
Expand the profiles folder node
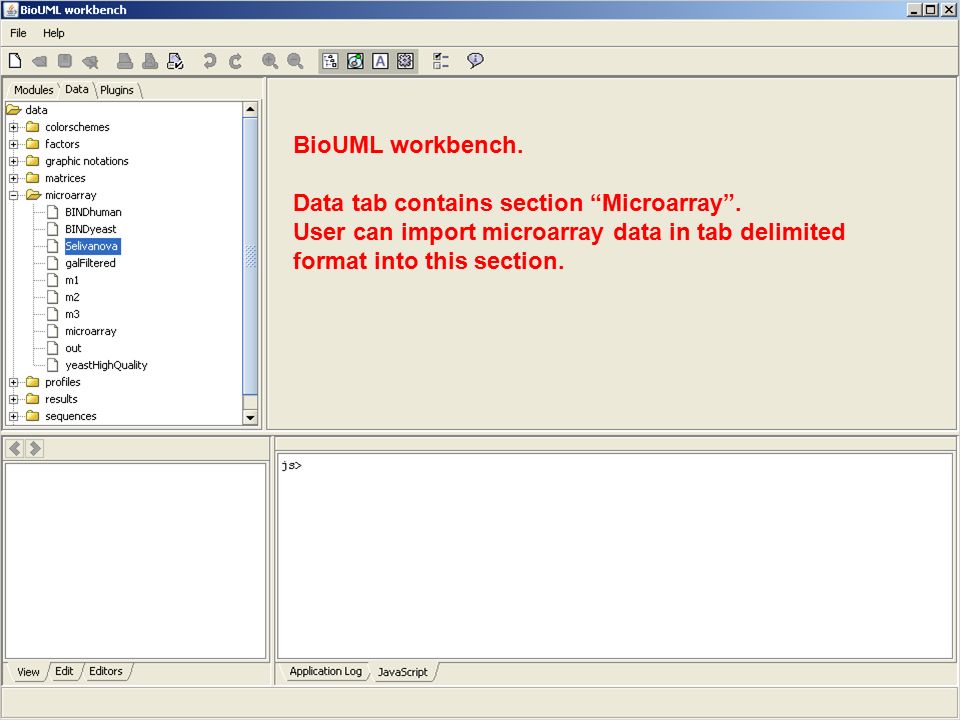coord(13,383)
